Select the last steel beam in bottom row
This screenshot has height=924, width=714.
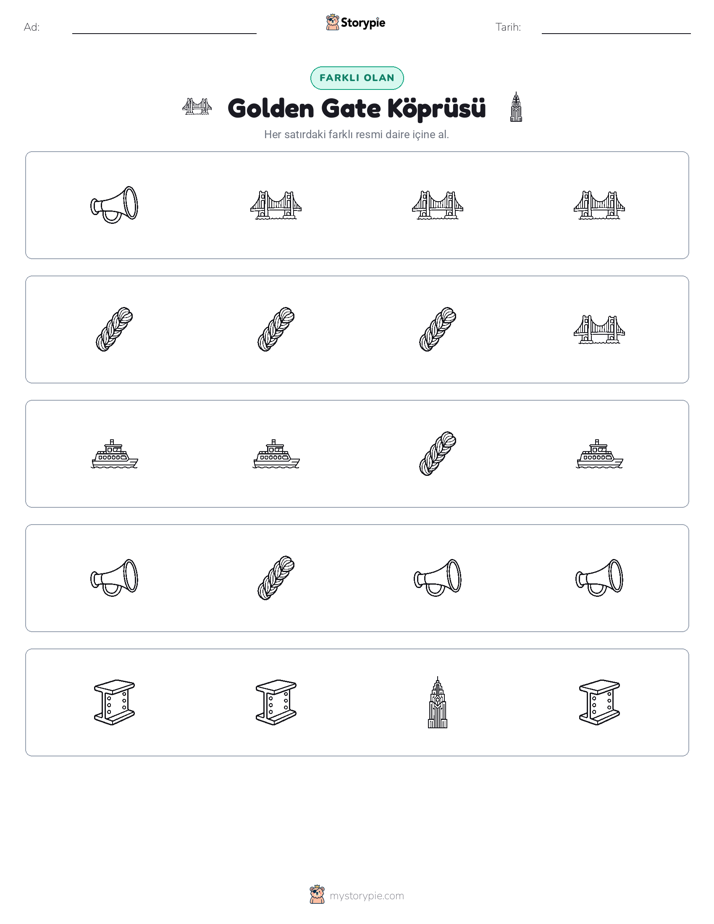[599, 702]
